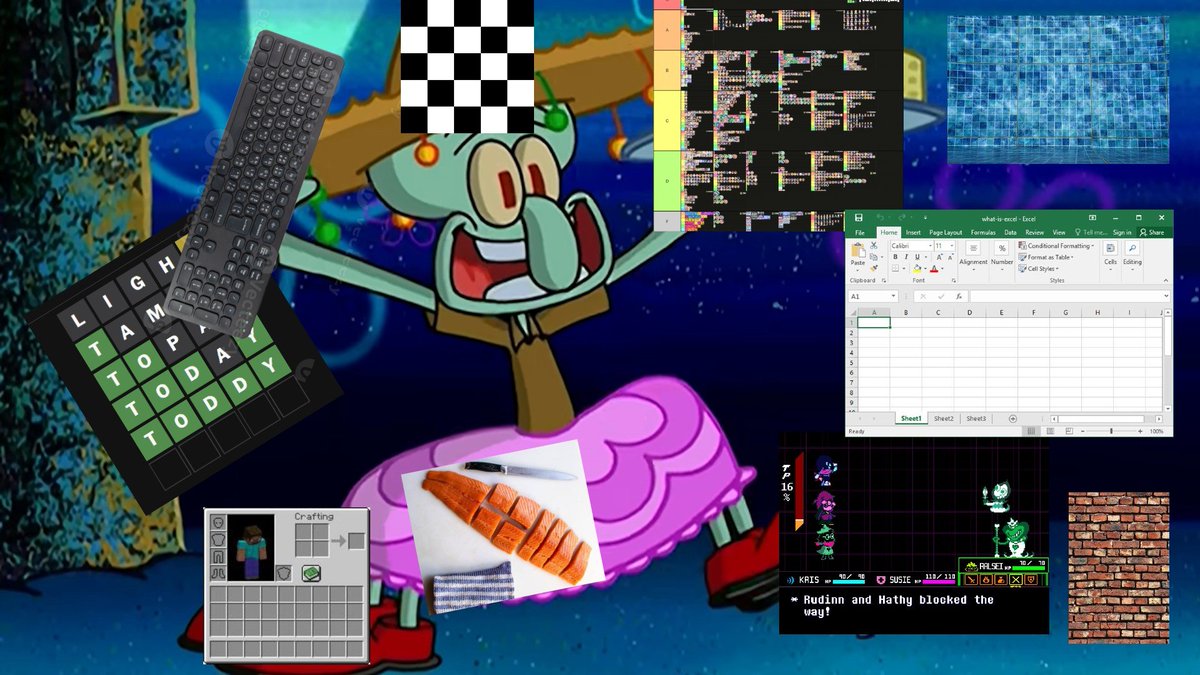
Task: Switch to the Page Layout ribbon tab
Action: [946, 232]
